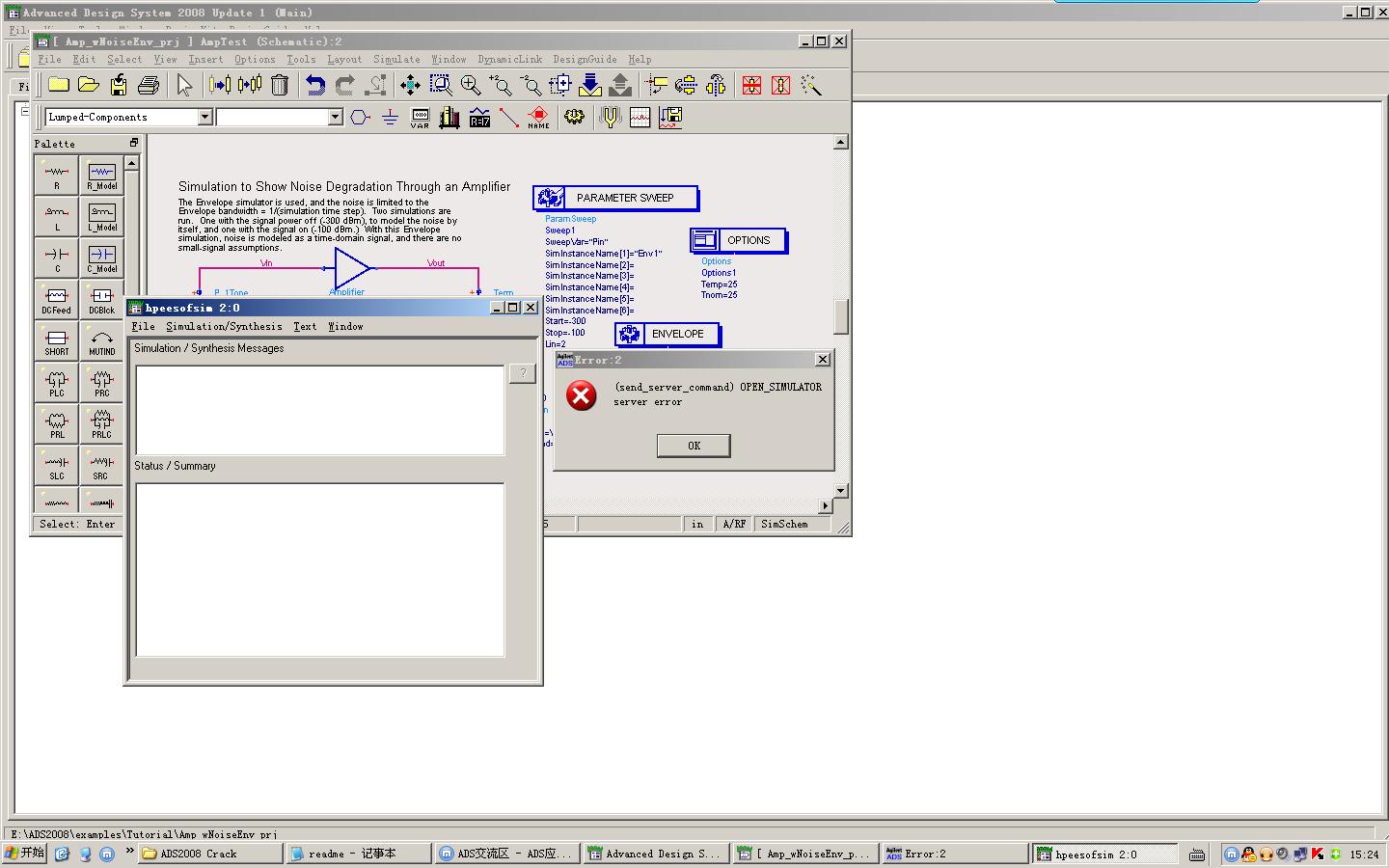Image resolution: width=1389 pixels, height=868 pixels.
Task: Open the Lumped-Components palette dropdown
Action: (204, 117)
